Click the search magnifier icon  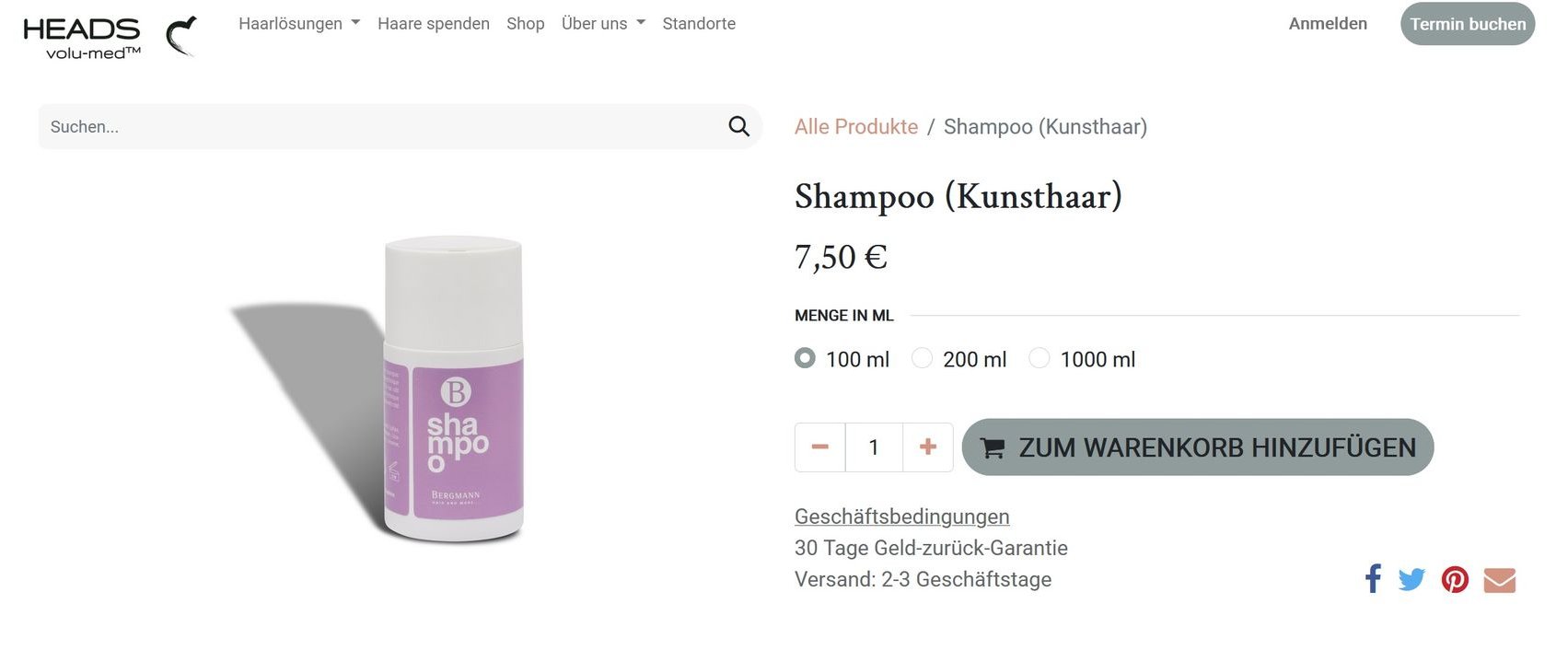coord(738,126)
